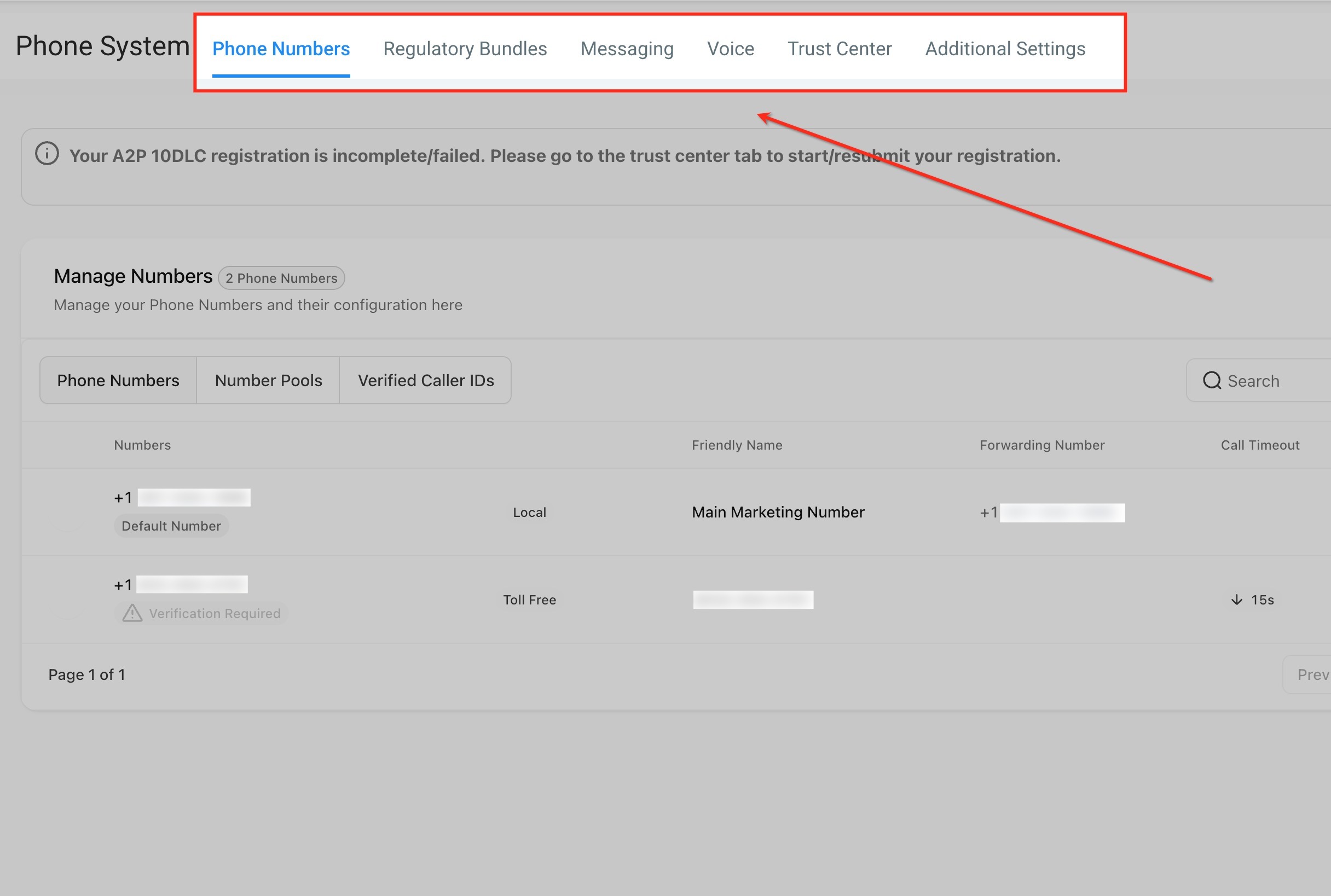Image resolution: width=1331 pixels, height=896 pixels.
Task: Click the down arrow next to 15s
Action: [1237, 600]
